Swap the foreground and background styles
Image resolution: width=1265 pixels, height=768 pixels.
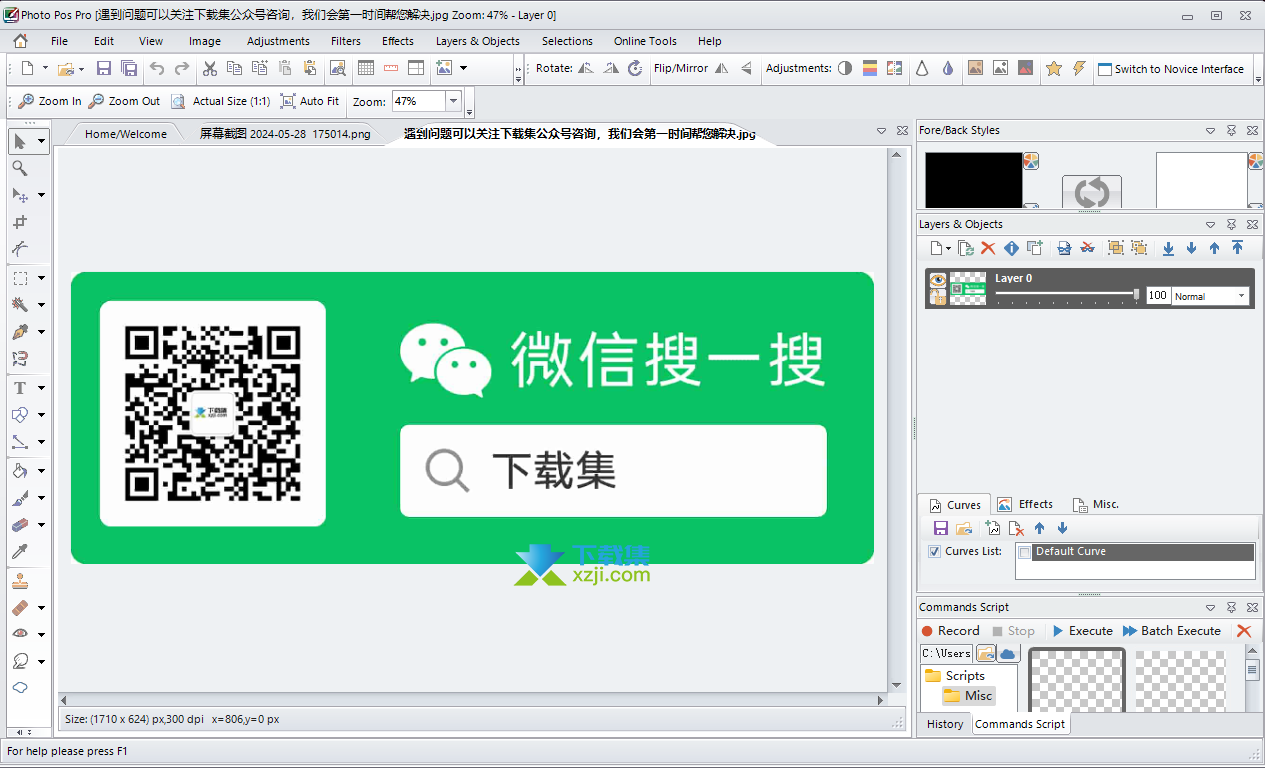[1091, 192]
